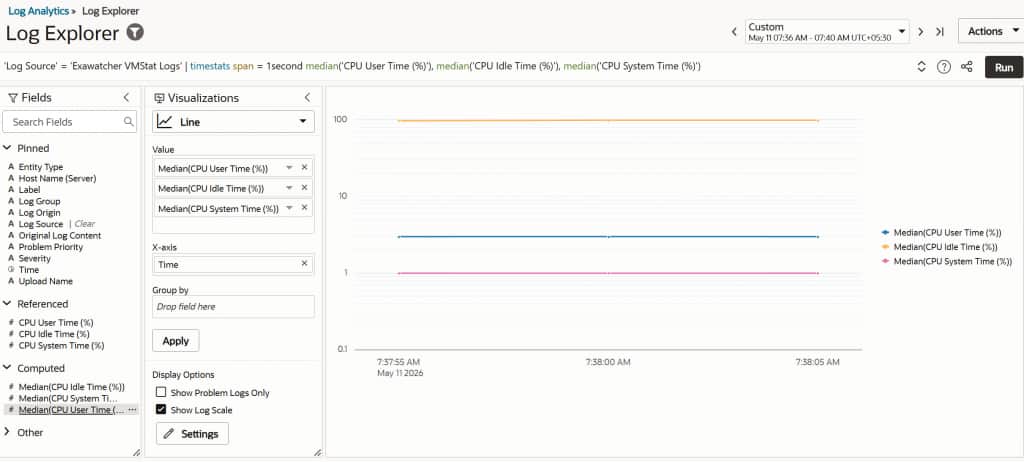
Task: Select referenced CPU User Time (%) field
Action: [x=56, y=323]
